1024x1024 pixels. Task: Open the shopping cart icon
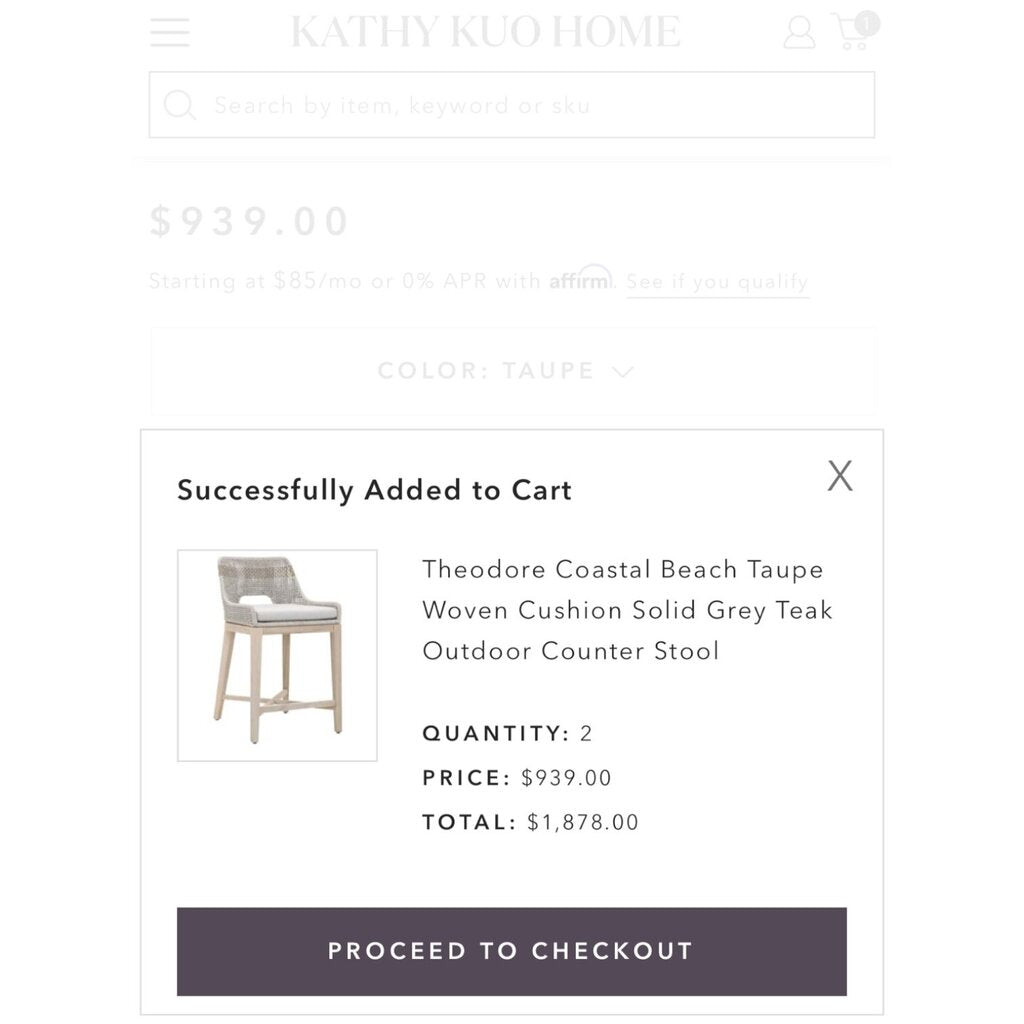click(852, 33)
